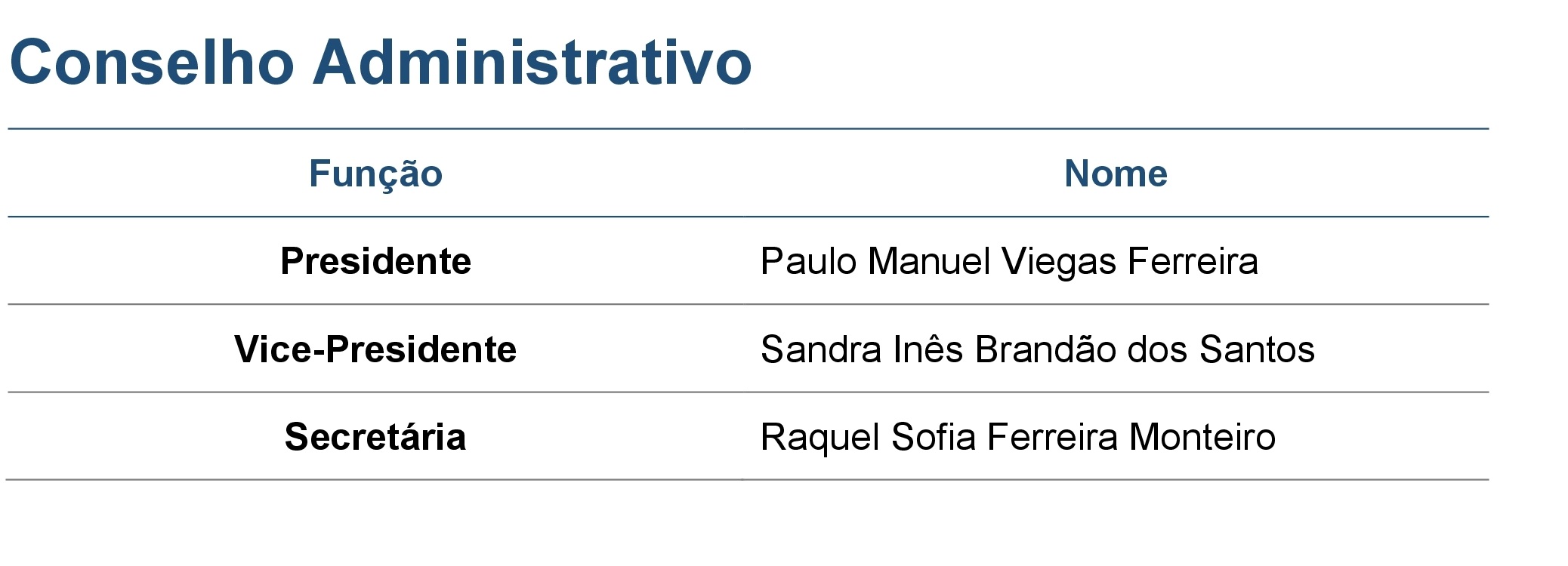
Task: Click the first name Raquel
Action: coord(820,437)
